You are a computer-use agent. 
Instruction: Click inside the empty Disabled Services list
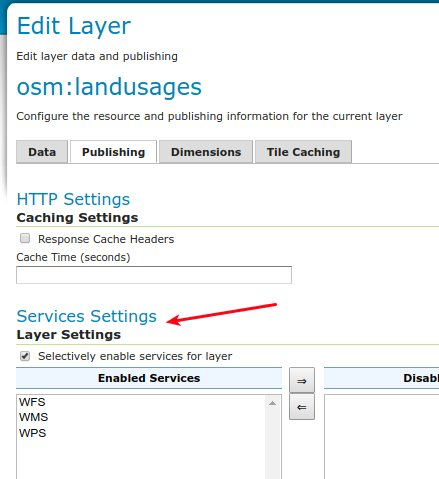click(x=382, y=437)
